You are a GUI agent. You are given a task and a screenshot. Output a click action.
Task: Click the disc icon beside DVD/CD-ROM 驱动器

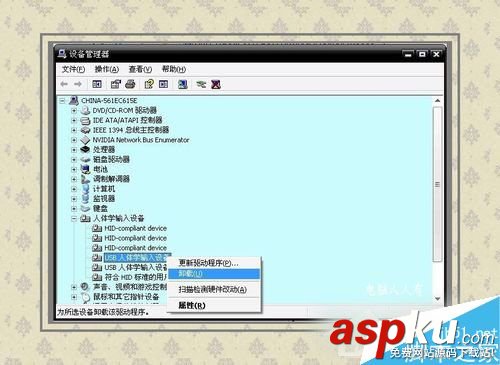[86, 110]
